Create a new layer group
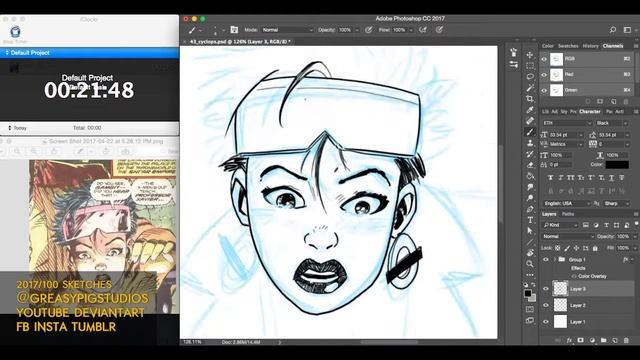The image size is (640, 360). coord(603,340)
